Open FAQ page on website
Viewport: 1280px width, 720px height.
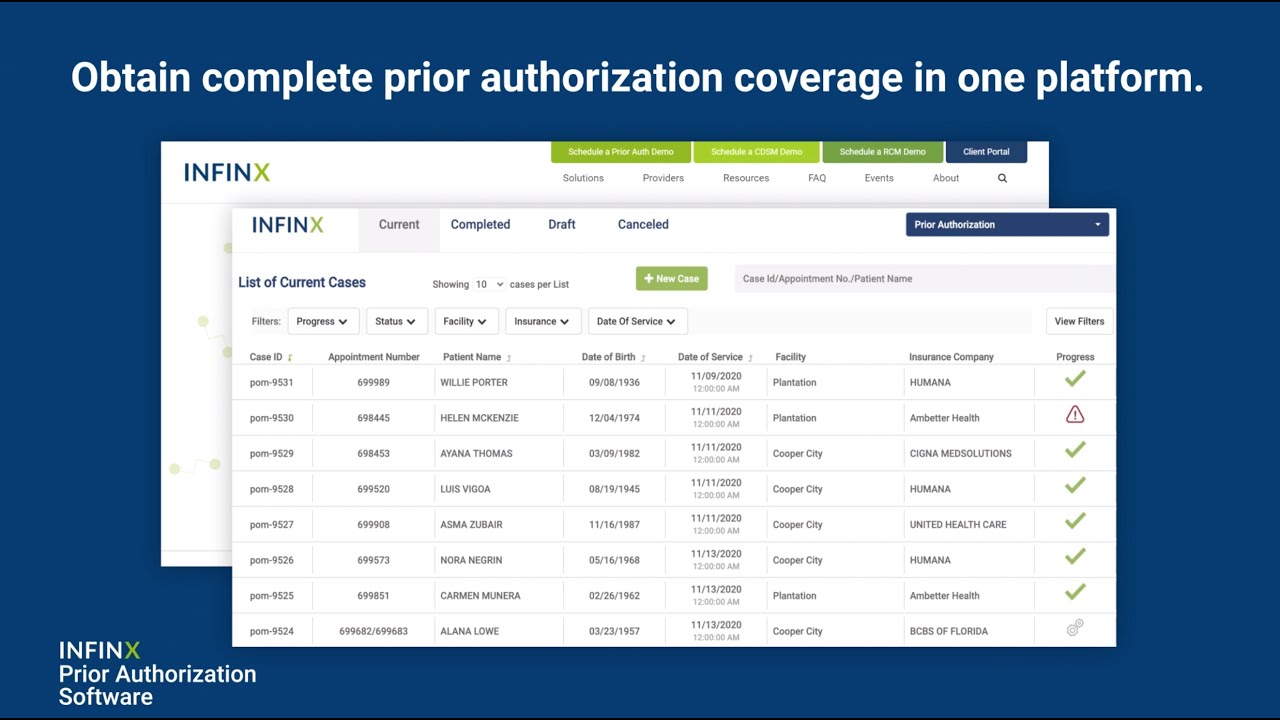[817, 178]
